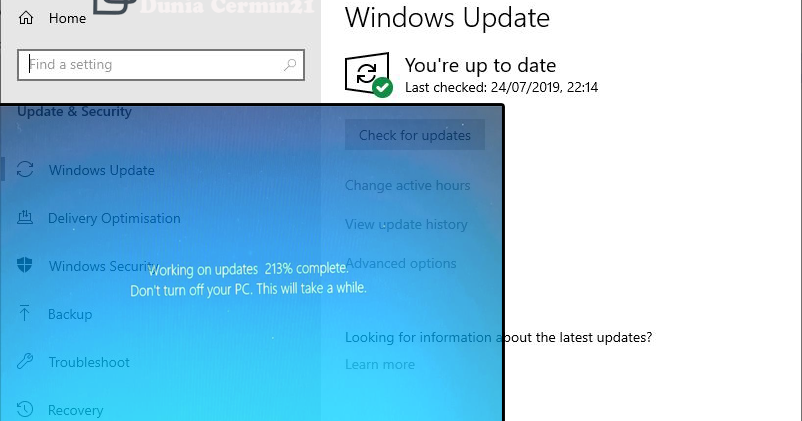Click the Windows Security shield icon

[x=25, y=265]
